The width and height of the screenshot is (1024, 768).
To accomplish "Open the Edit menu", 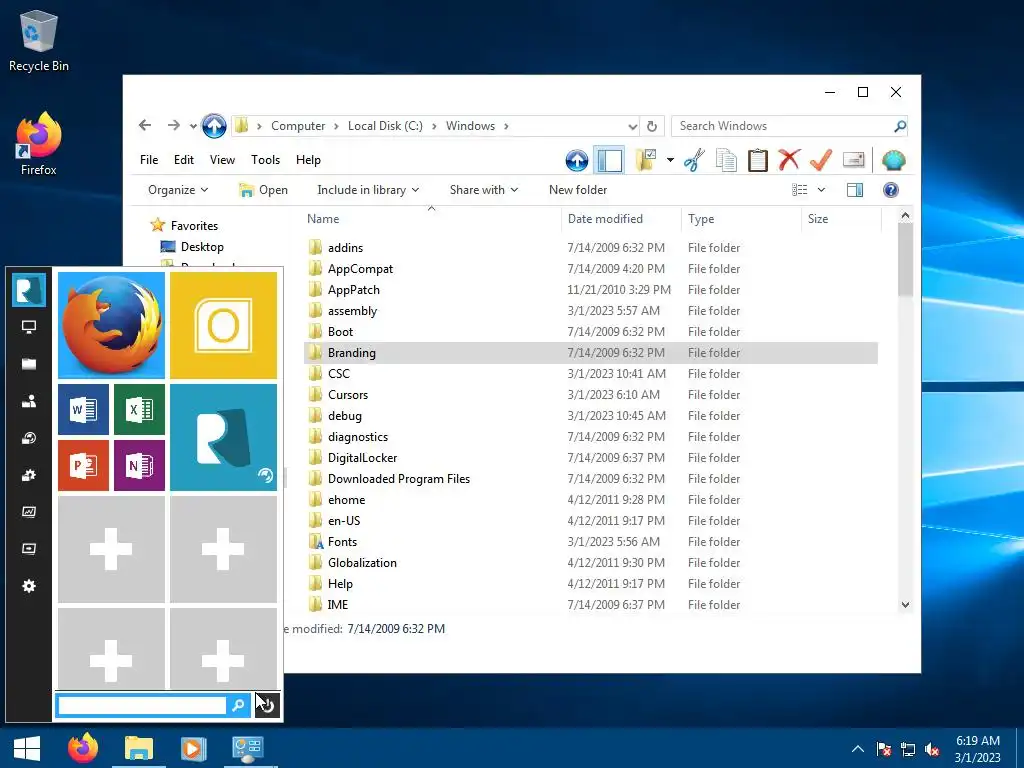I will click(x=184, y=160).
